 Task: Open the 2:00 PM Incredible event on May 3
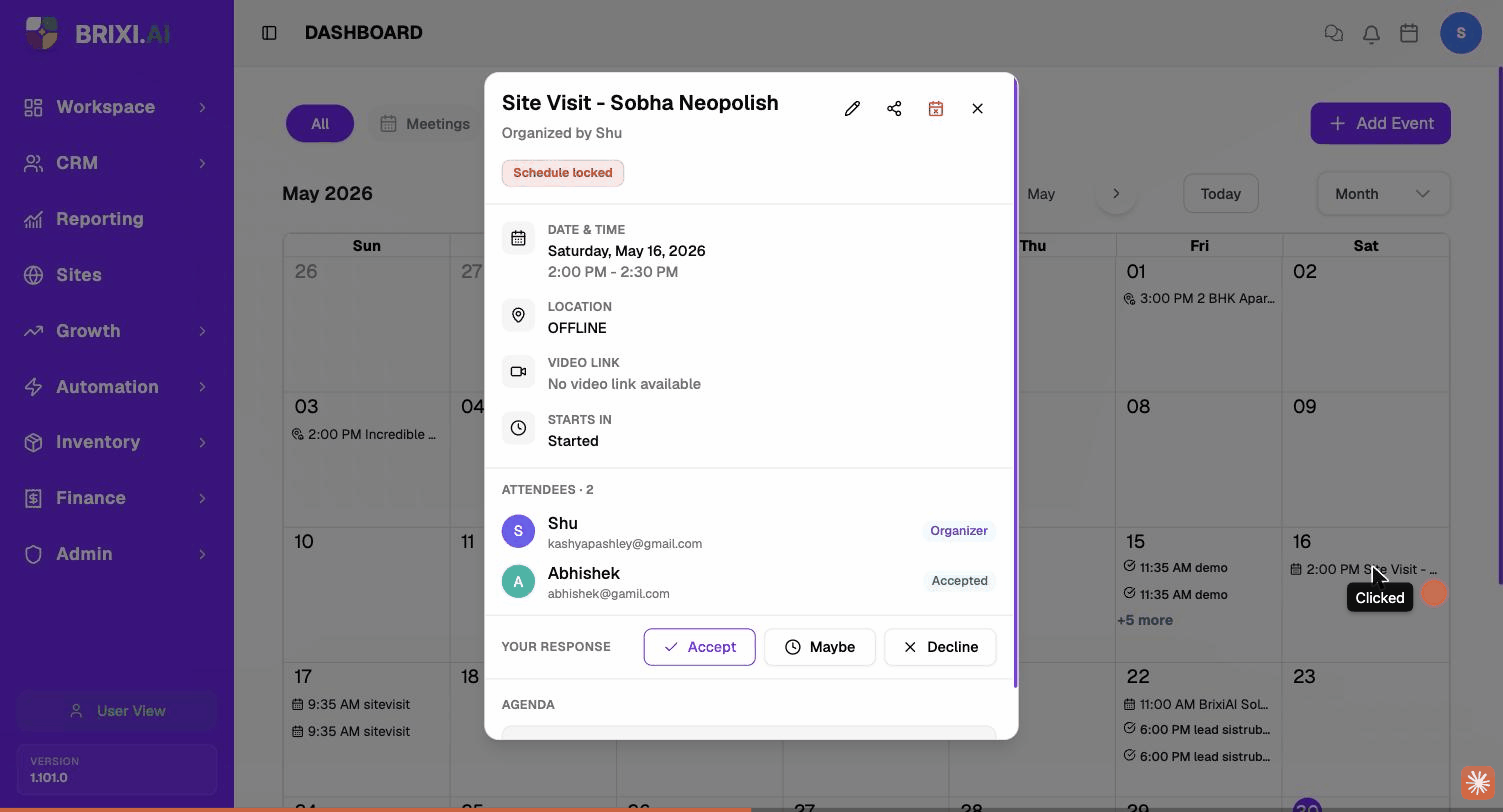point(364,434)
